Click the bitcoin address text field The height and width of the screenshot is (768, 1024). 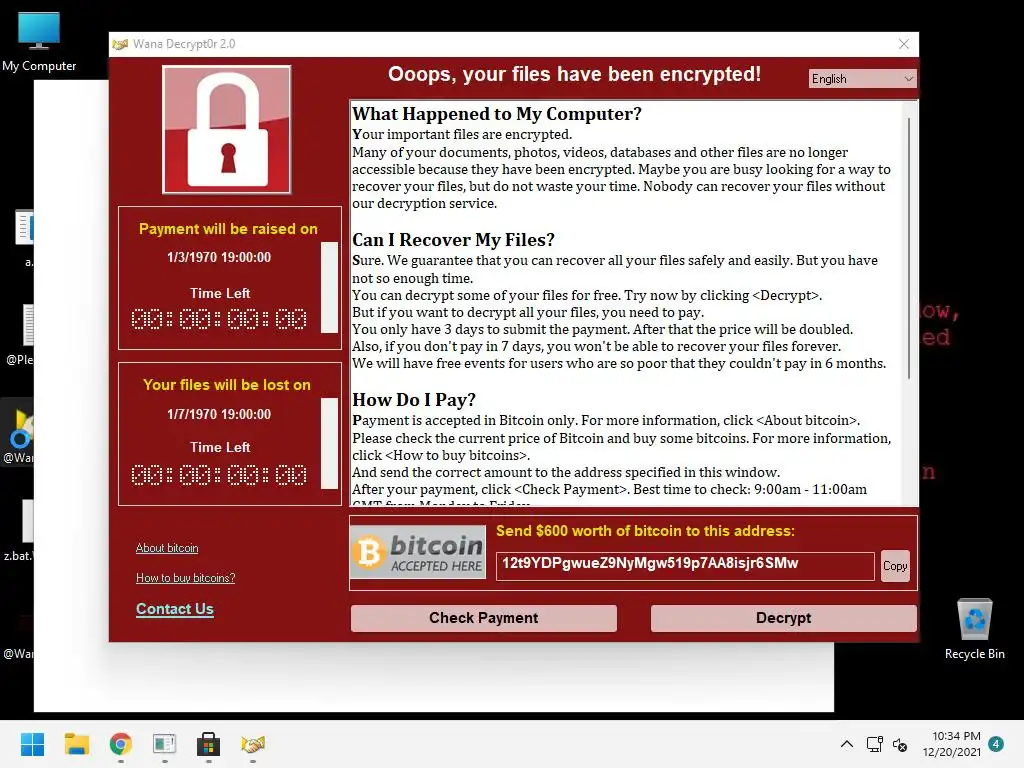click(x=685, y=566)
